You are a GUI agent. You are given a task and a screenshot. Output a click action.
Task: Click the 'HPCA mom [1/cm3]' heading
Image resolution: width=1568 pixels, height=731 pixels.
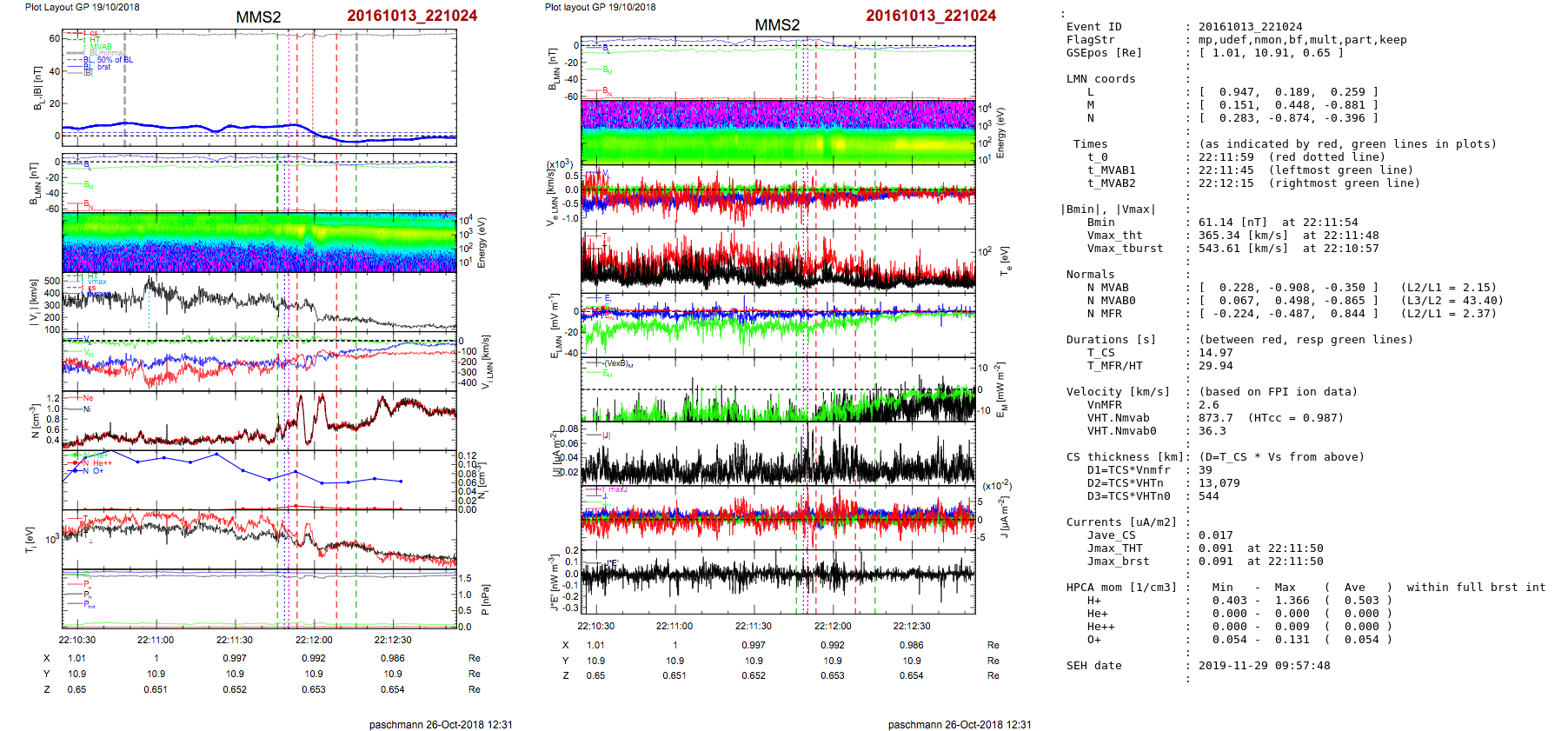point(1121,588)
